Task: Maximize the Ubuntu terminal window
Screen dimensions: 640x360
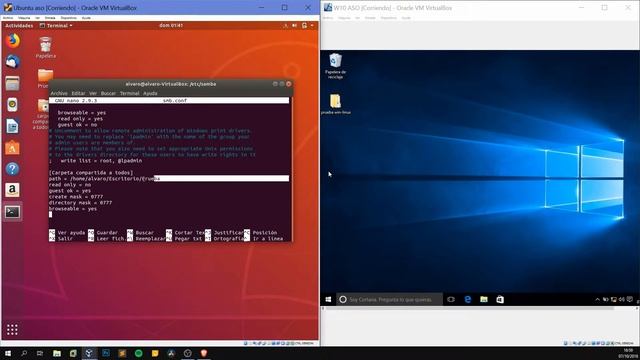Action: pyautogui.click(x=282, y=84)
